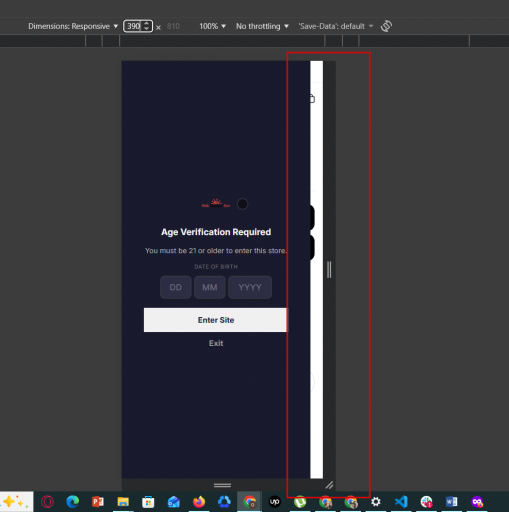Open Visual Studio Code from the taskbar
The height and width of the screenshot is (512, 509).
pos(401,502)
